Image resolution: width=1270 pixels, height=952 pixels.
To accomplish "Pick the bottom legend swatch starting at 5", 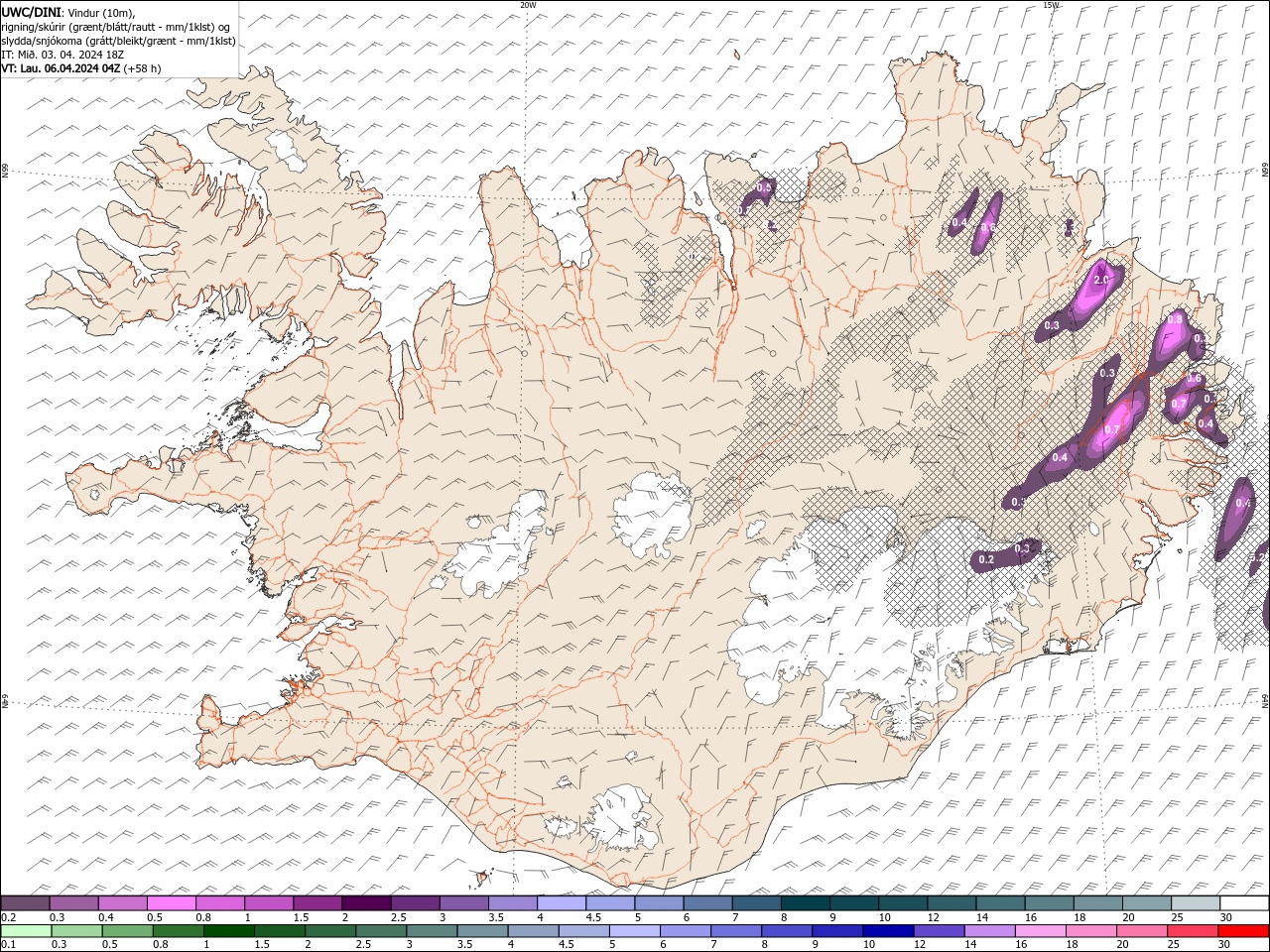I will point(634,931).
